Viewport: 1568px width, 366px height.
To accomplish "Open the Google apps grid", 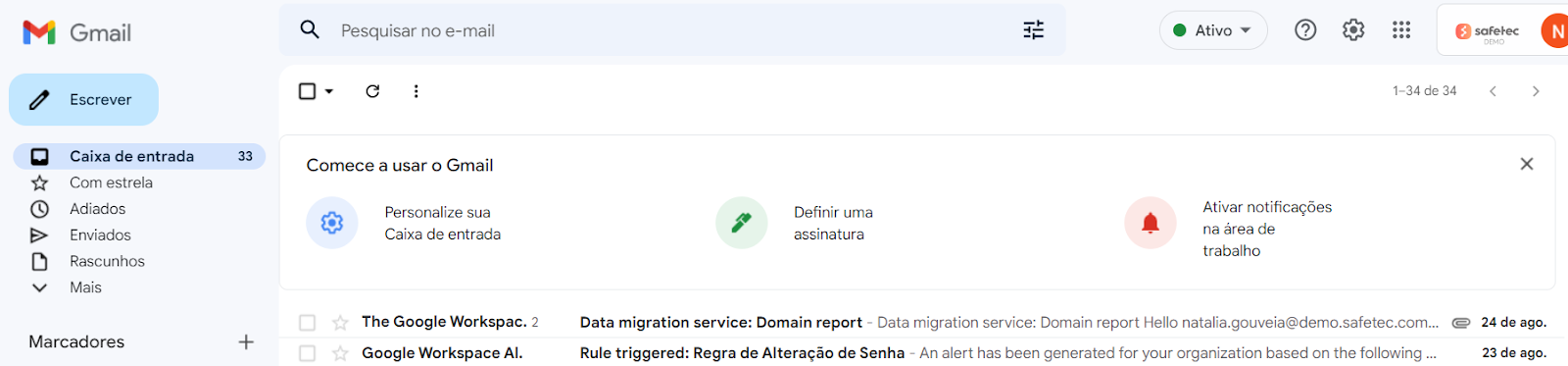I will pos(1401,30).
